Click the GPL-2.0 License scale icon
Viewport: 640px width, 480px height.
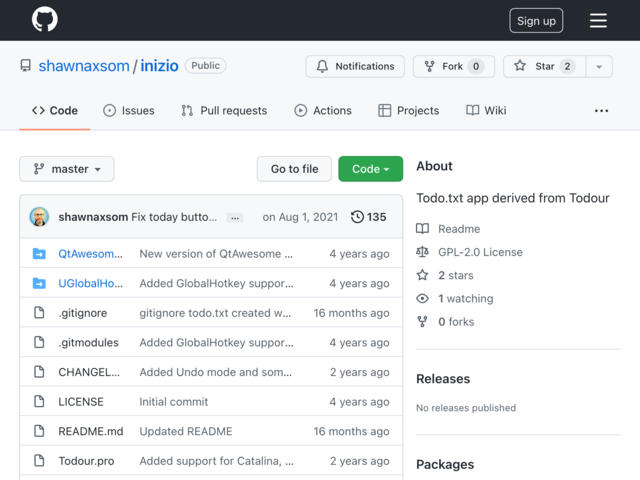point(422,252)
